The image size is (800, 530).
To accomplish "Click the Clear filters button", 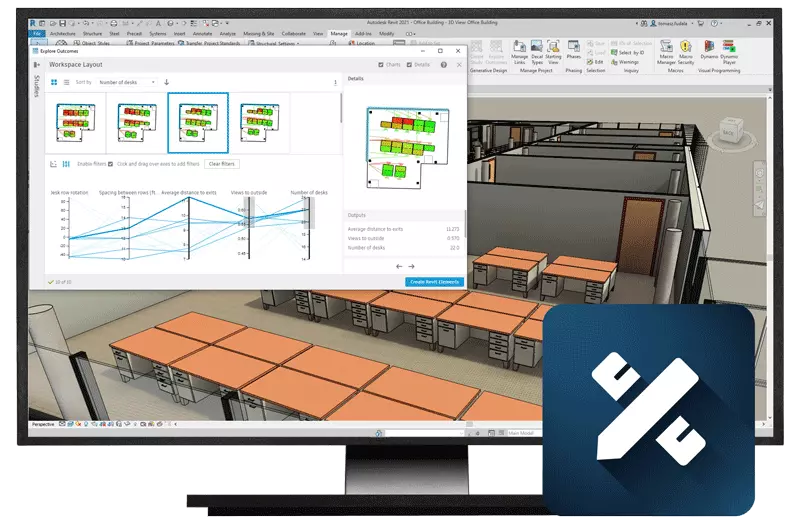I will point(221,164).
